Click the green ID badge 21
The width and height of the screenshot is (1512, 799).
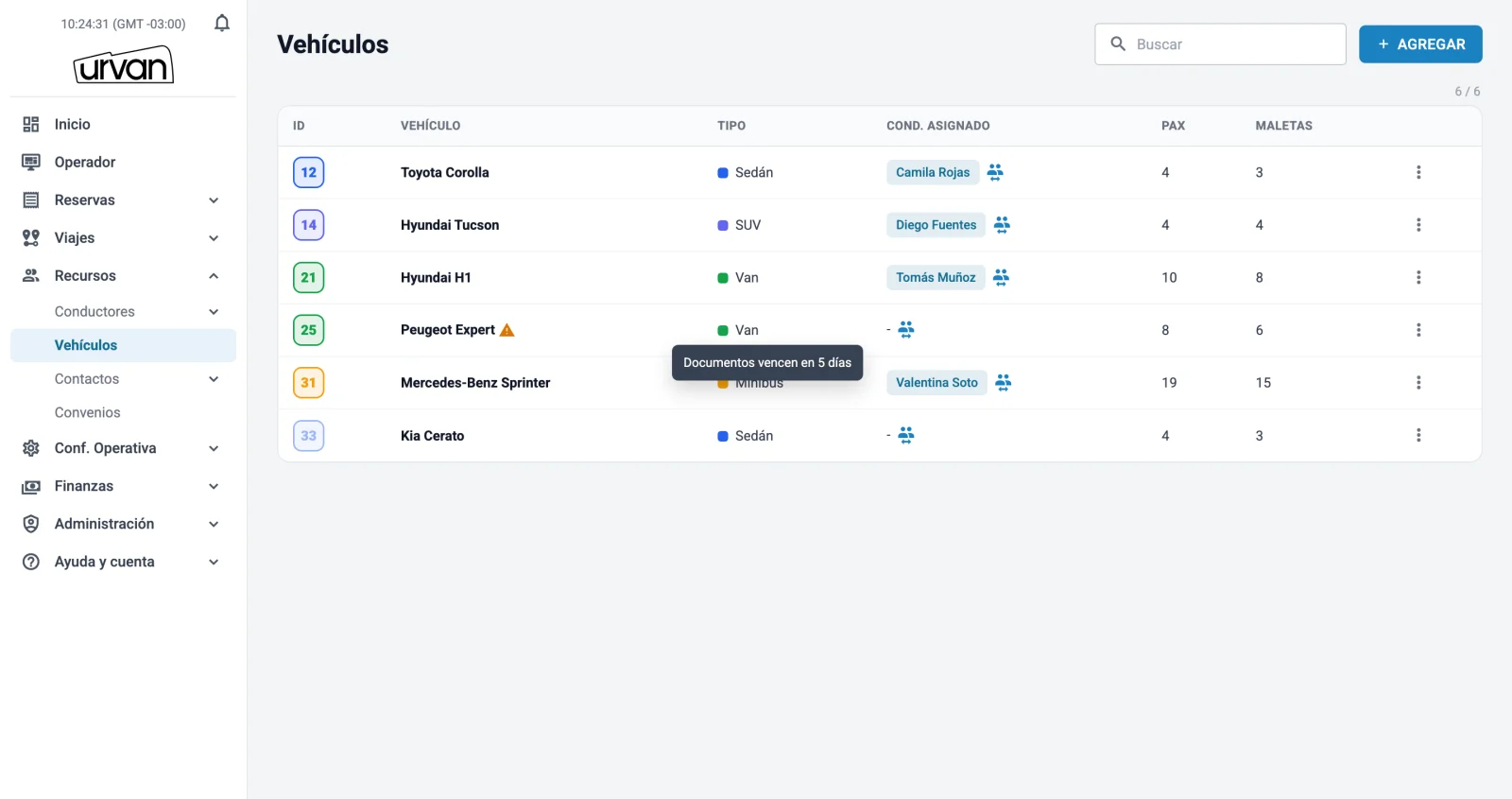[x=309, y=277]
